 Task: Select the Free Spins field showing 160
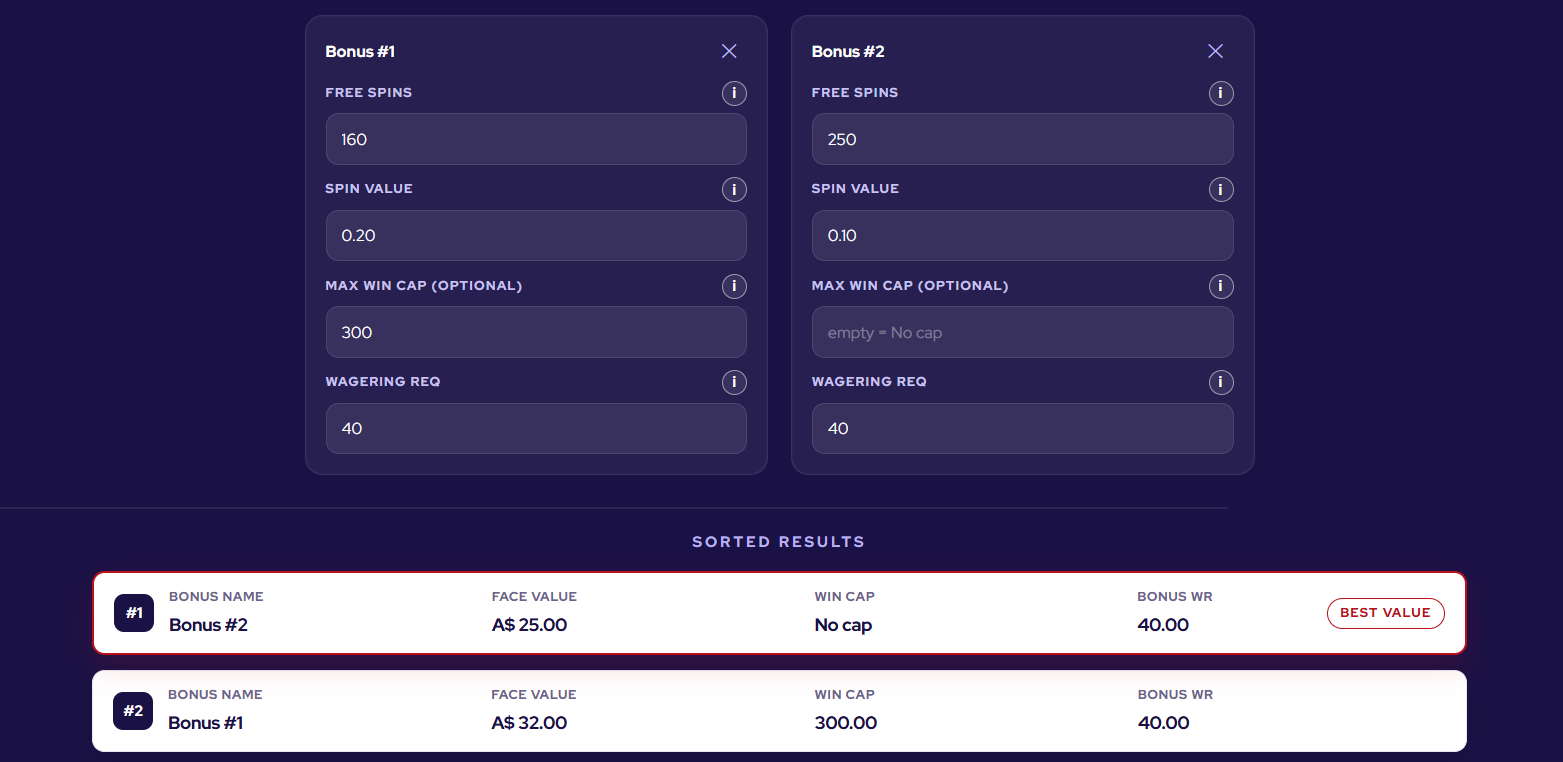pyautogui.click(x=536, y=139)
